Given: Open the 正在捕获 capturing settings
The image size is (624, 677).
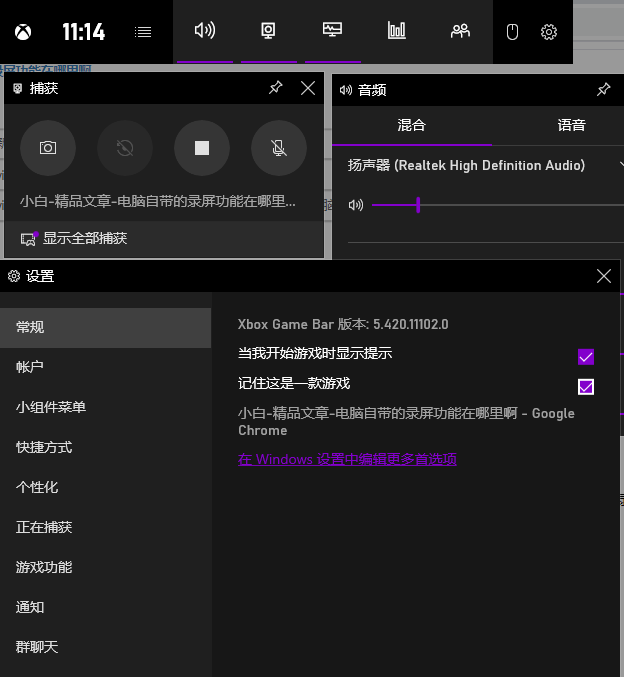Looking at the screenshot, I should click(105, 527).
